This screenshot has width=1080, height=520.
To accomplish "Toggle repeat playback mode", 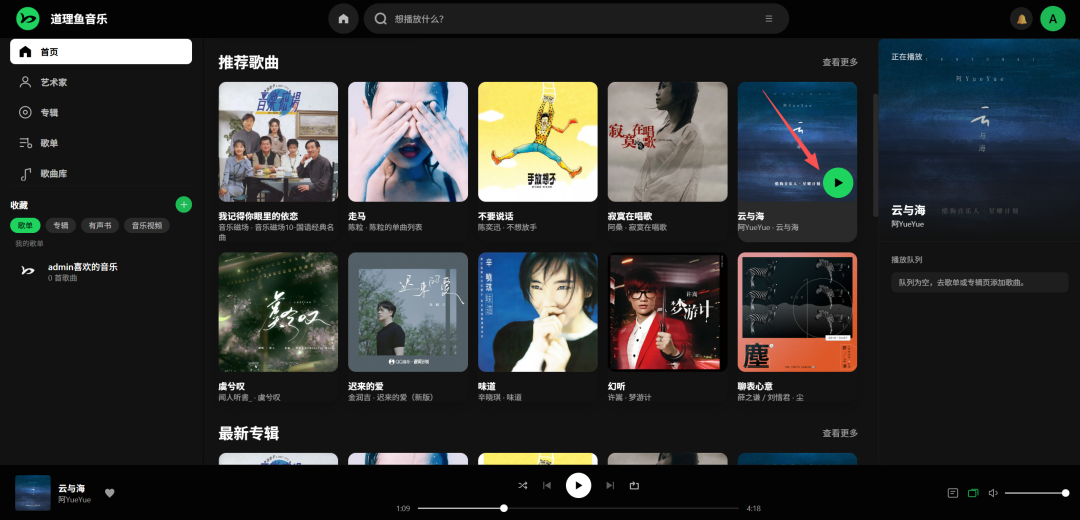I will point(634,486).
